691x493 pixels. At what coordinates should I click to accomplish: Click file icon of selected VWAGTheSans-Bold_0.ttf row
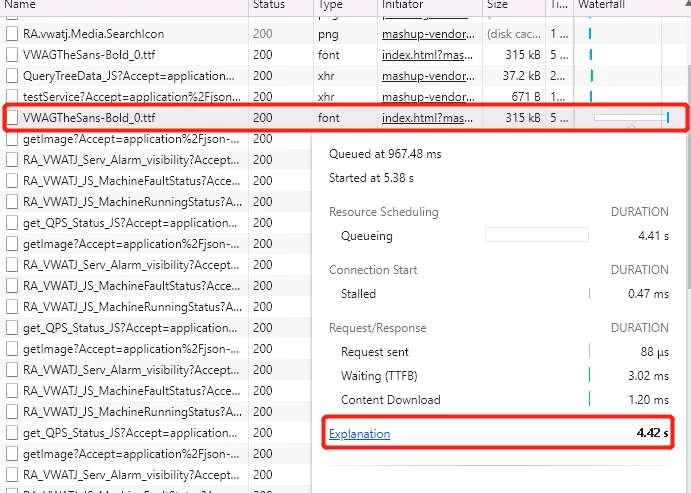[12, 118]
